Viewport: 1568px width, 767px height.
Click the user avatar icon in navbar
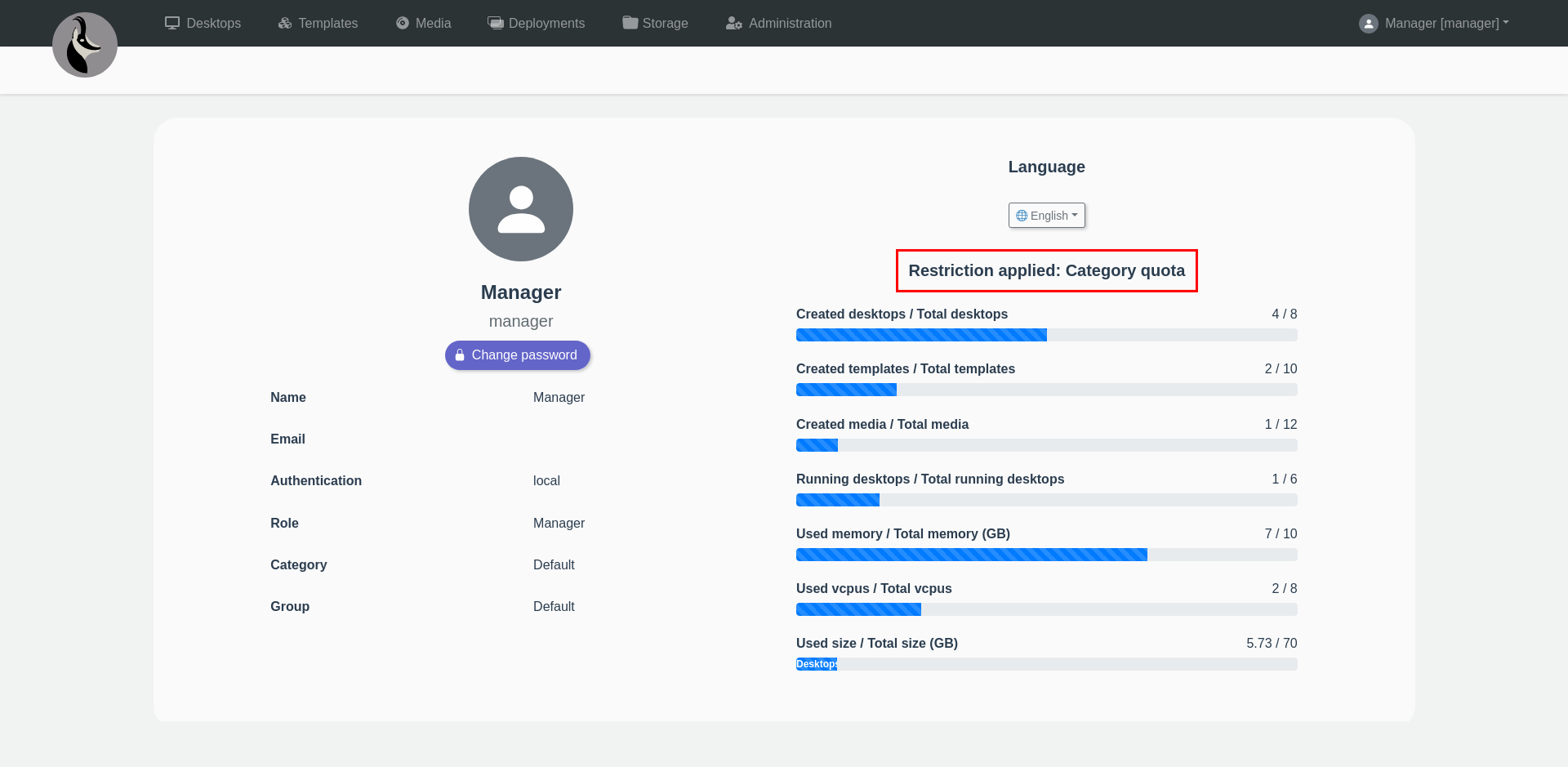pos(1369,24)
